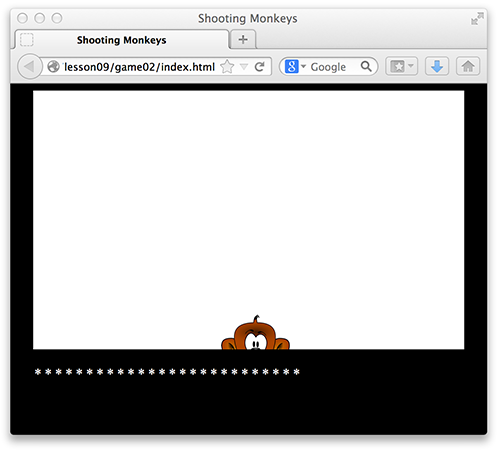Go back using the browser back arrow
Viewport: 500px width, 452px height.
pyautogui.click(x=29, y=66)
